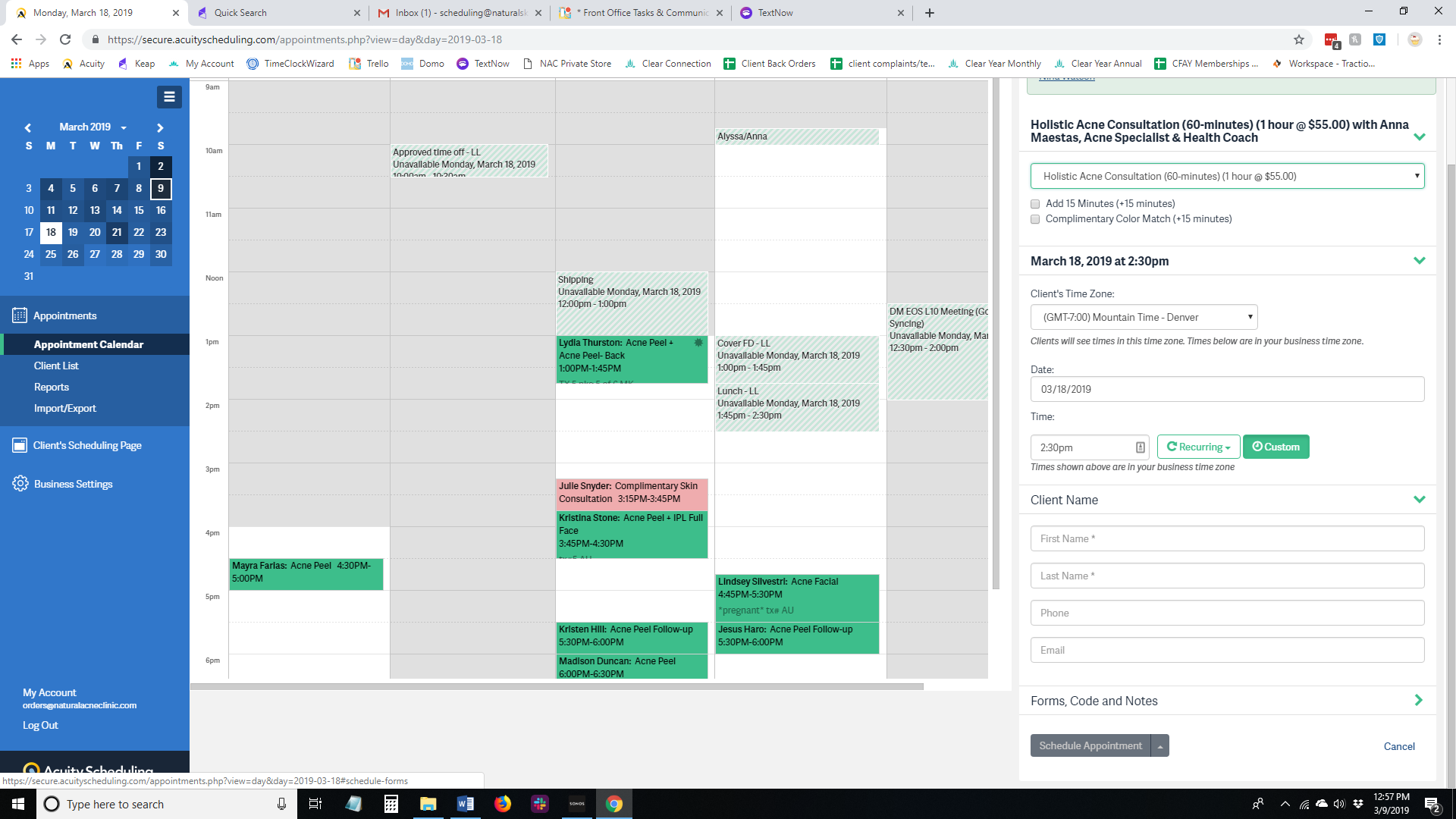Open Word from the taskbar
This screenshot has height=819, width=1456.
tap(466, 804)
